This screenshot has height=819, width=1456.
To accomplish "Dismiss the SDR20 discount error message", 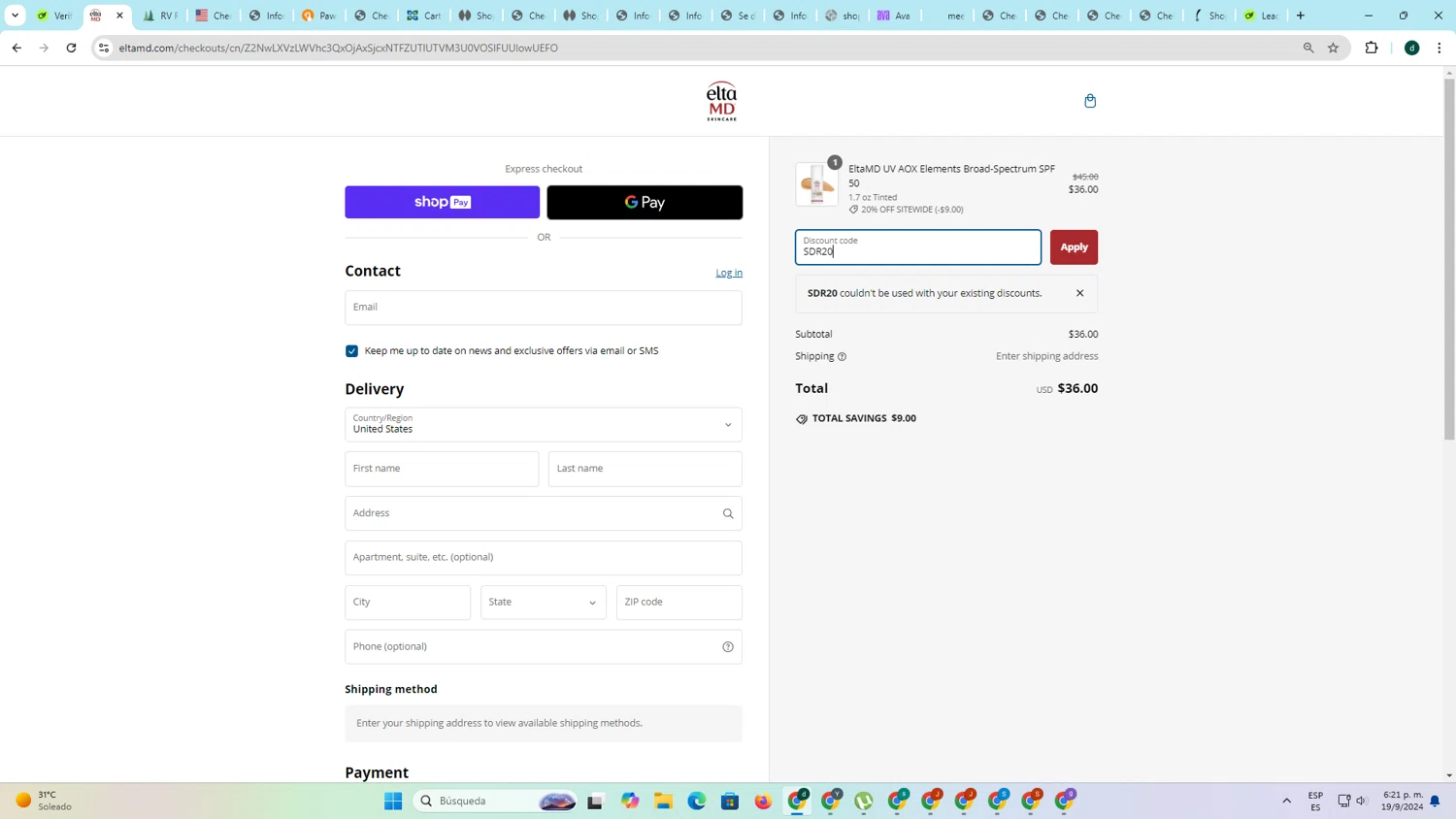I will (1079, 293).
